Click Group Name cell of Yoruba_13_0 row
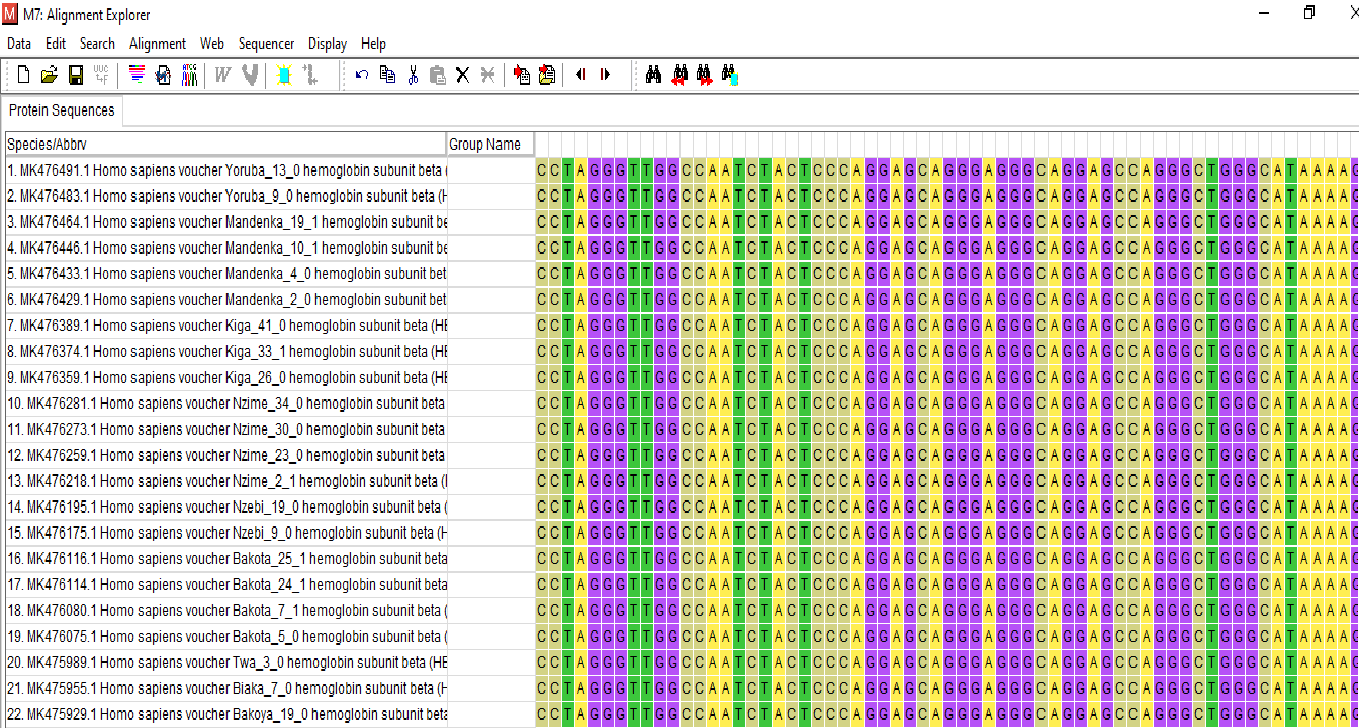Viewport: 1359px width, 728px height. (491, 170)
